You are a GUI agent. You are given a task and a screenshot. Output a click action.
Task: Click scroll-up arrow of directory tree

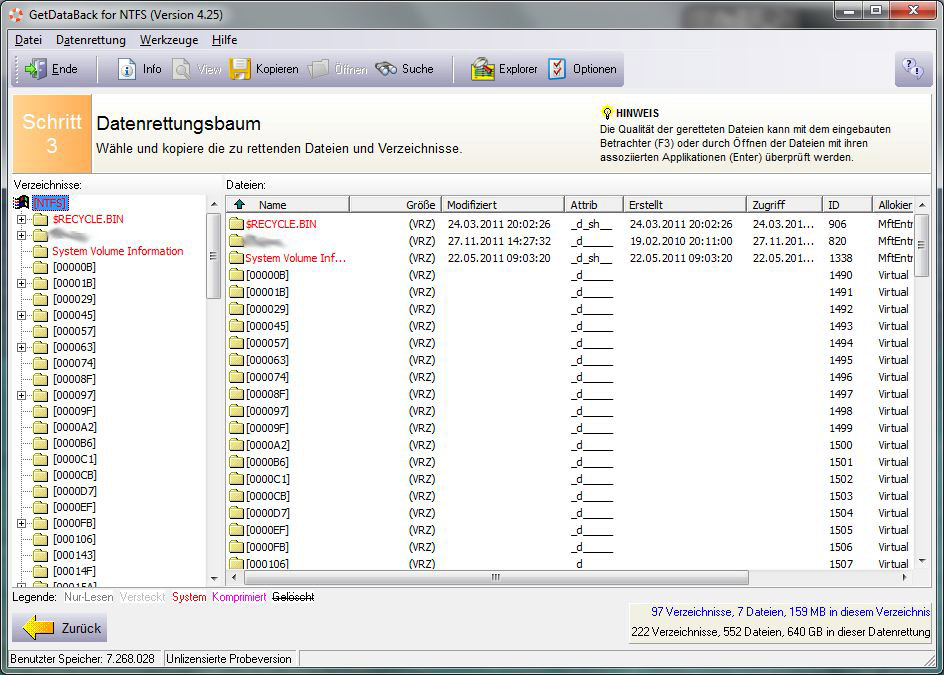pos(214,205)
